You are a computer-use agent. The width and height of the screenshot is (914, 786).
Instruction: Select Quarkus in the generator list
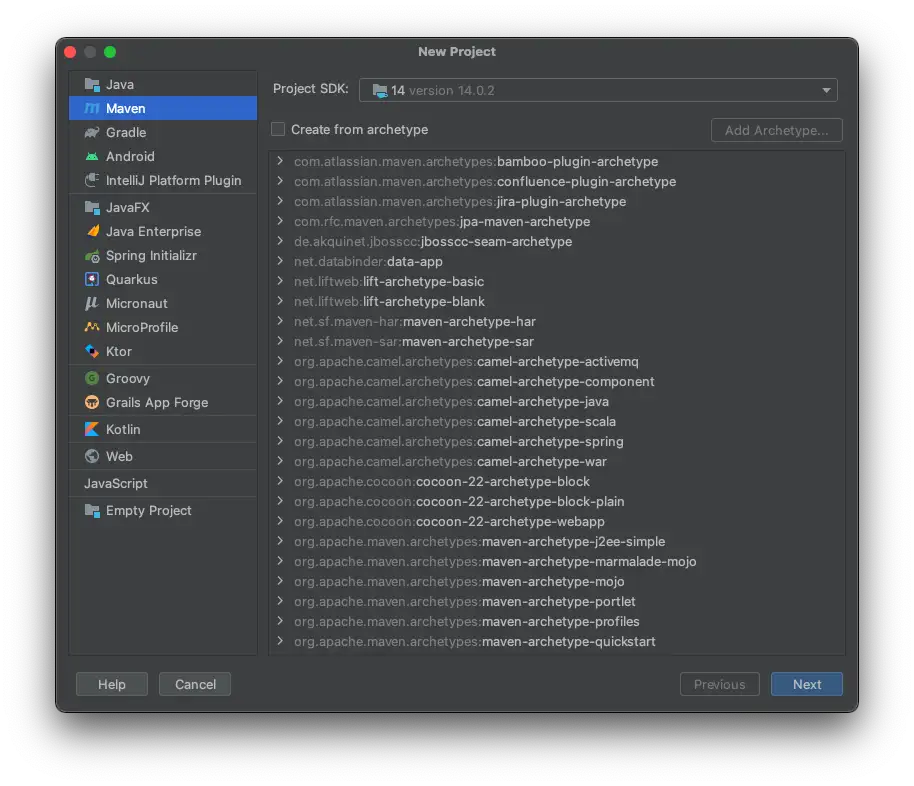163,279
